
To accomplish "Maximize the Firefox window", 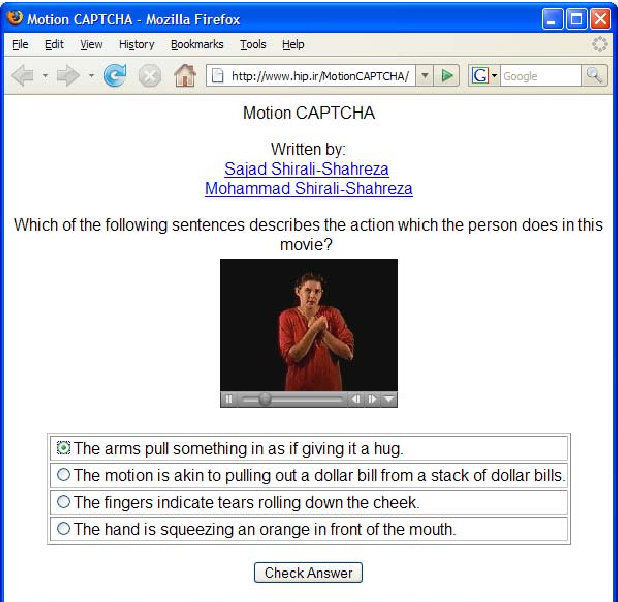I will coord(577,19).
